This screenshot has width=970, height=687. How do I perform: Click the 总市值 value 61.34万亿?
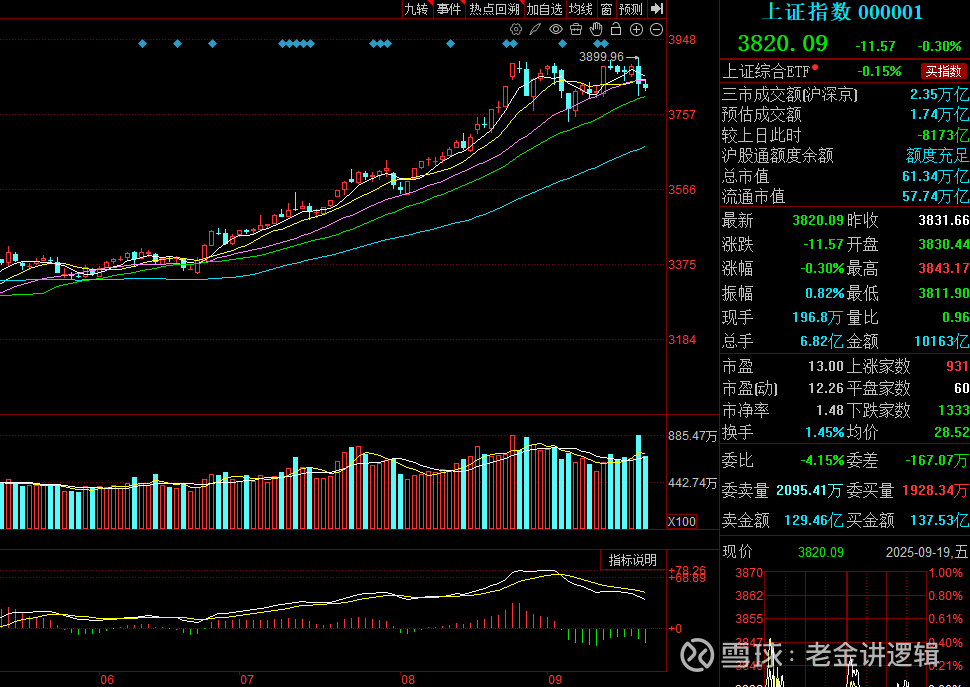click(x=935, y=176)
